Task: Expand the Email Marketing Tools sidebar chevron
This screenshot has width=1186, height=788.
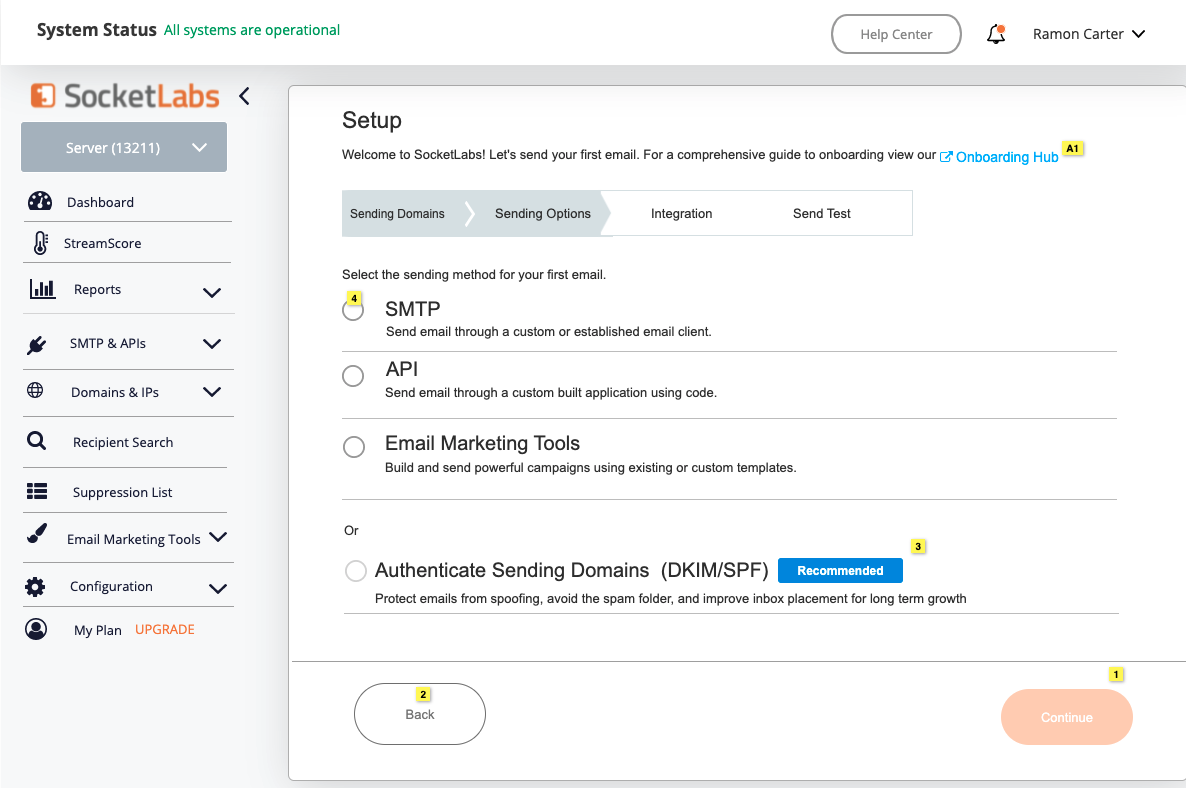Action: (218, 537)
